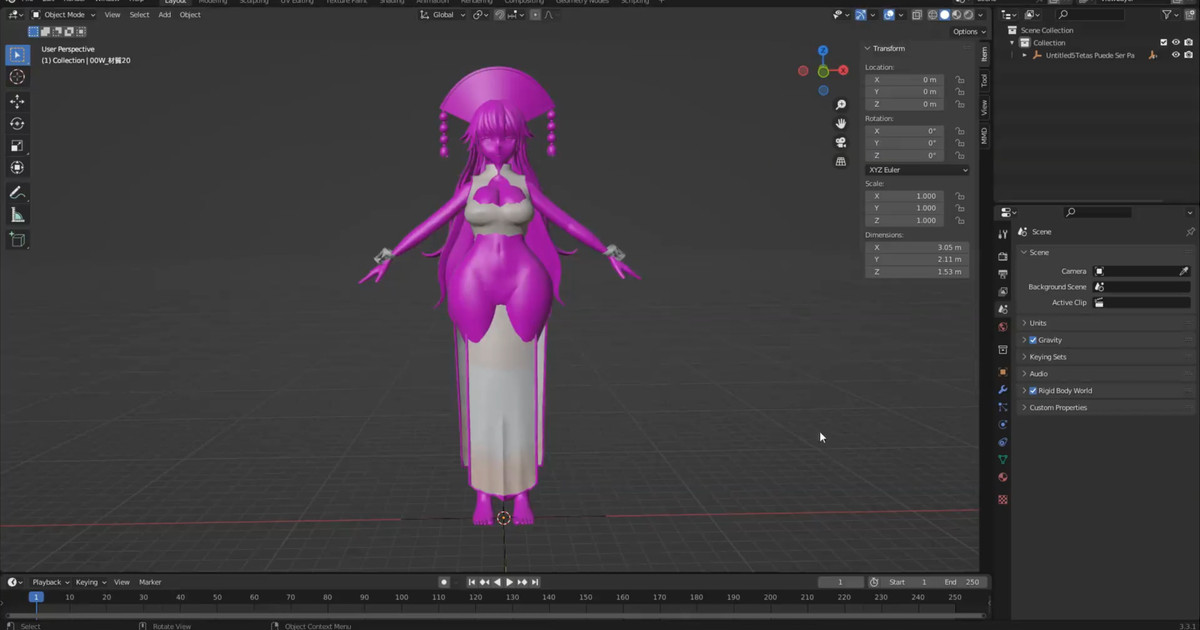Open World properties tab icon

tap(1003, 327)
